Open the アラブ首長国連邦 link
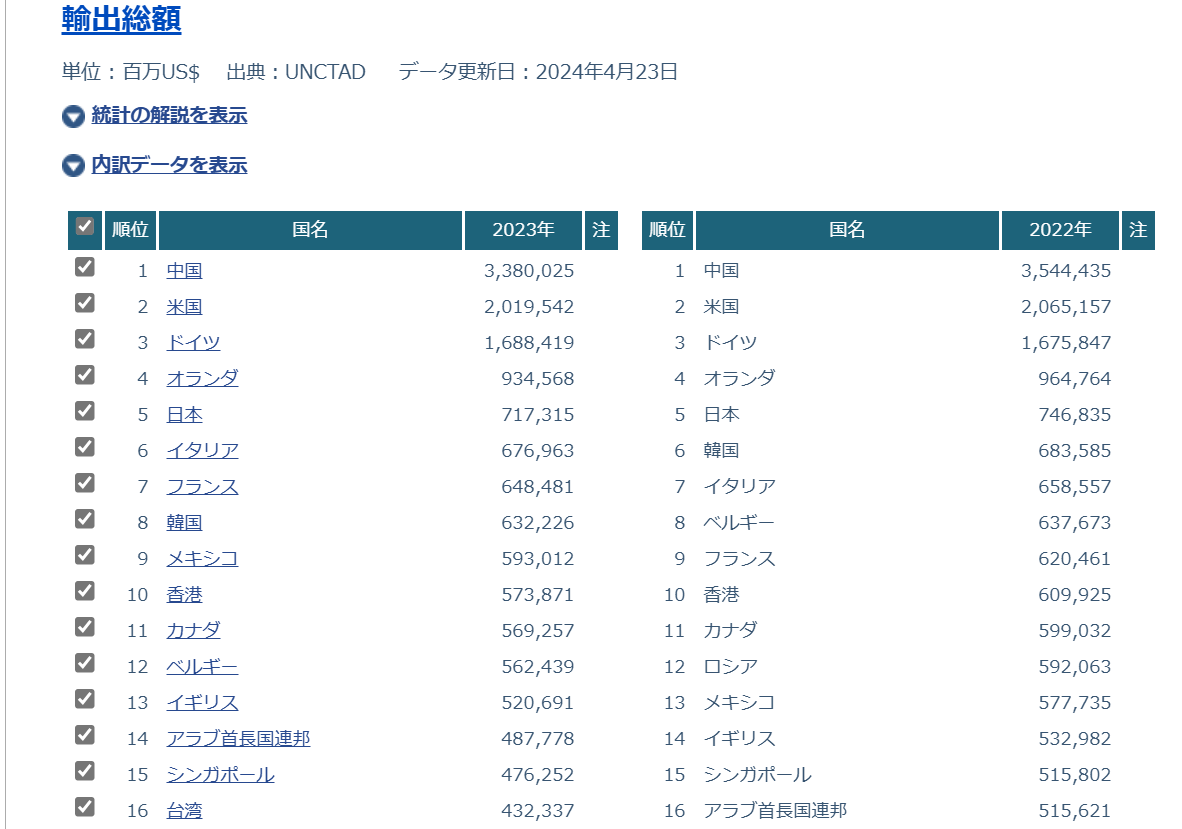 tap(238, 739)
